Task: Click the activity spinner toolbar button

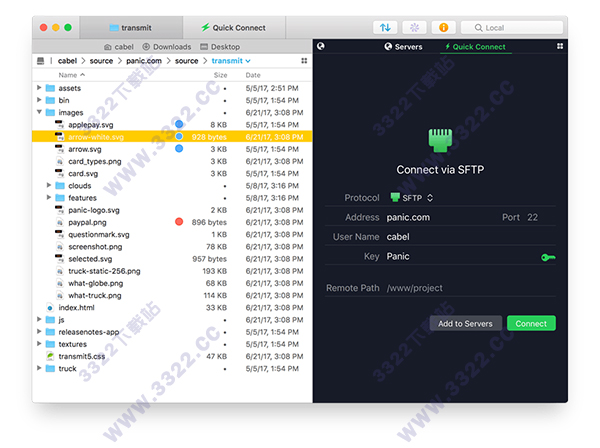Action: (x=414, y=28)
